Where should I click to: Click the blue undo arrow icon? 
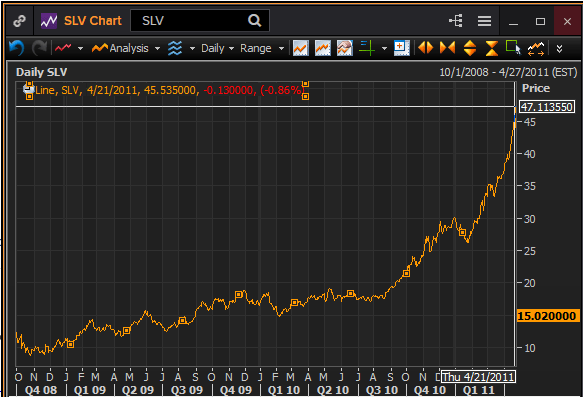(16, 48)
